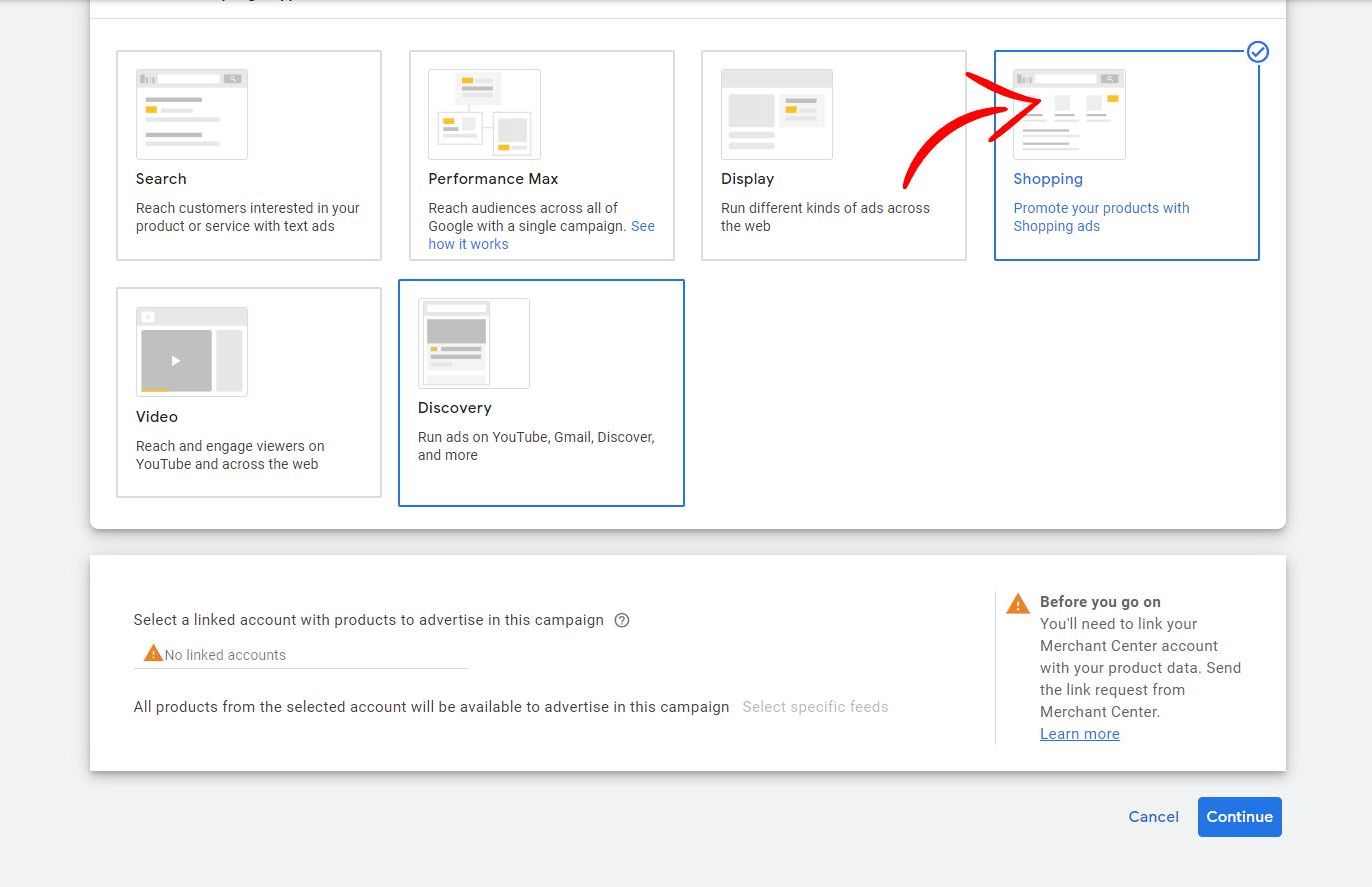The image size is (1372, 887).
Task: Open the help tooltip beside linked account prompt
Action: tap(621, 620)
